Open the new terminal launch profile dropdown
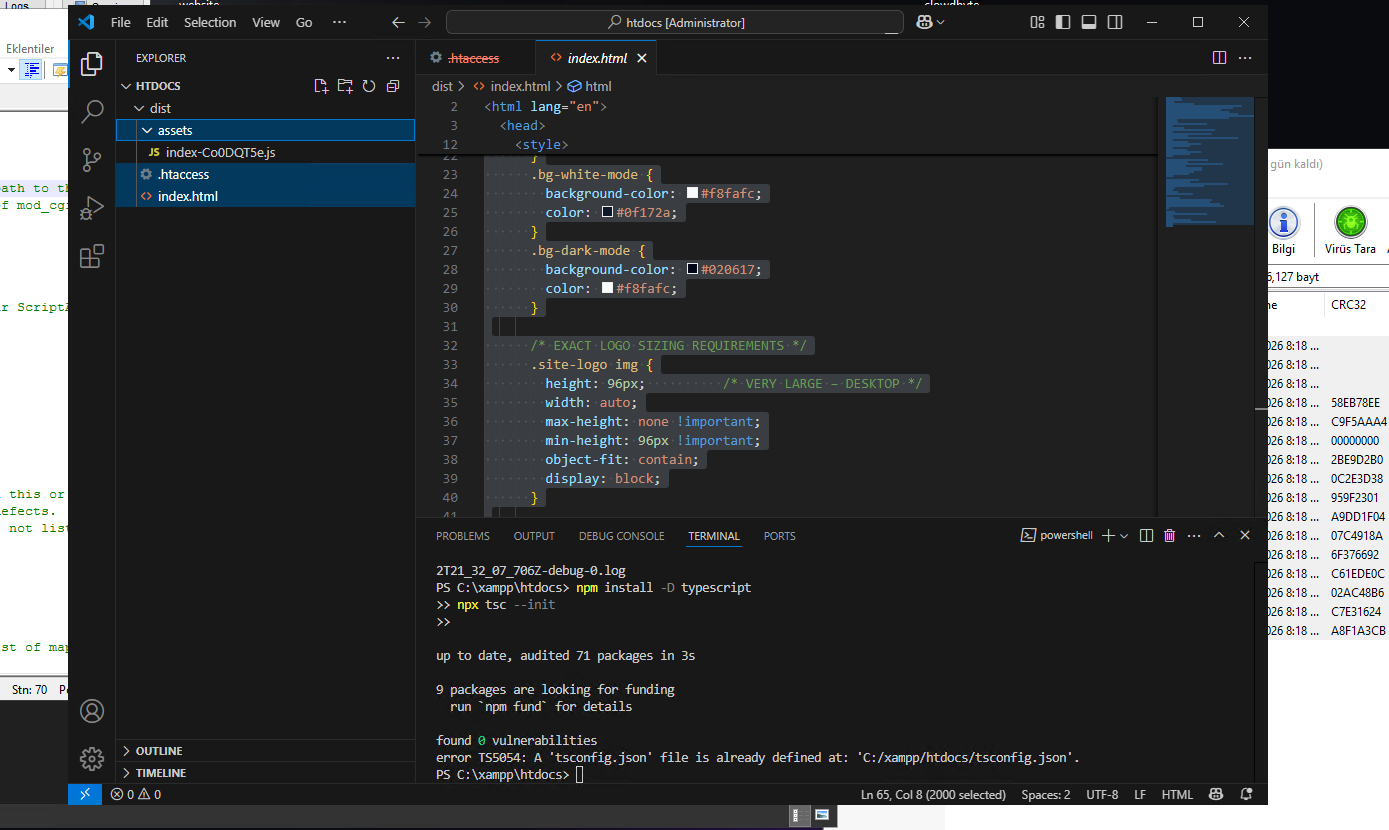 (x=1126, y=536)
